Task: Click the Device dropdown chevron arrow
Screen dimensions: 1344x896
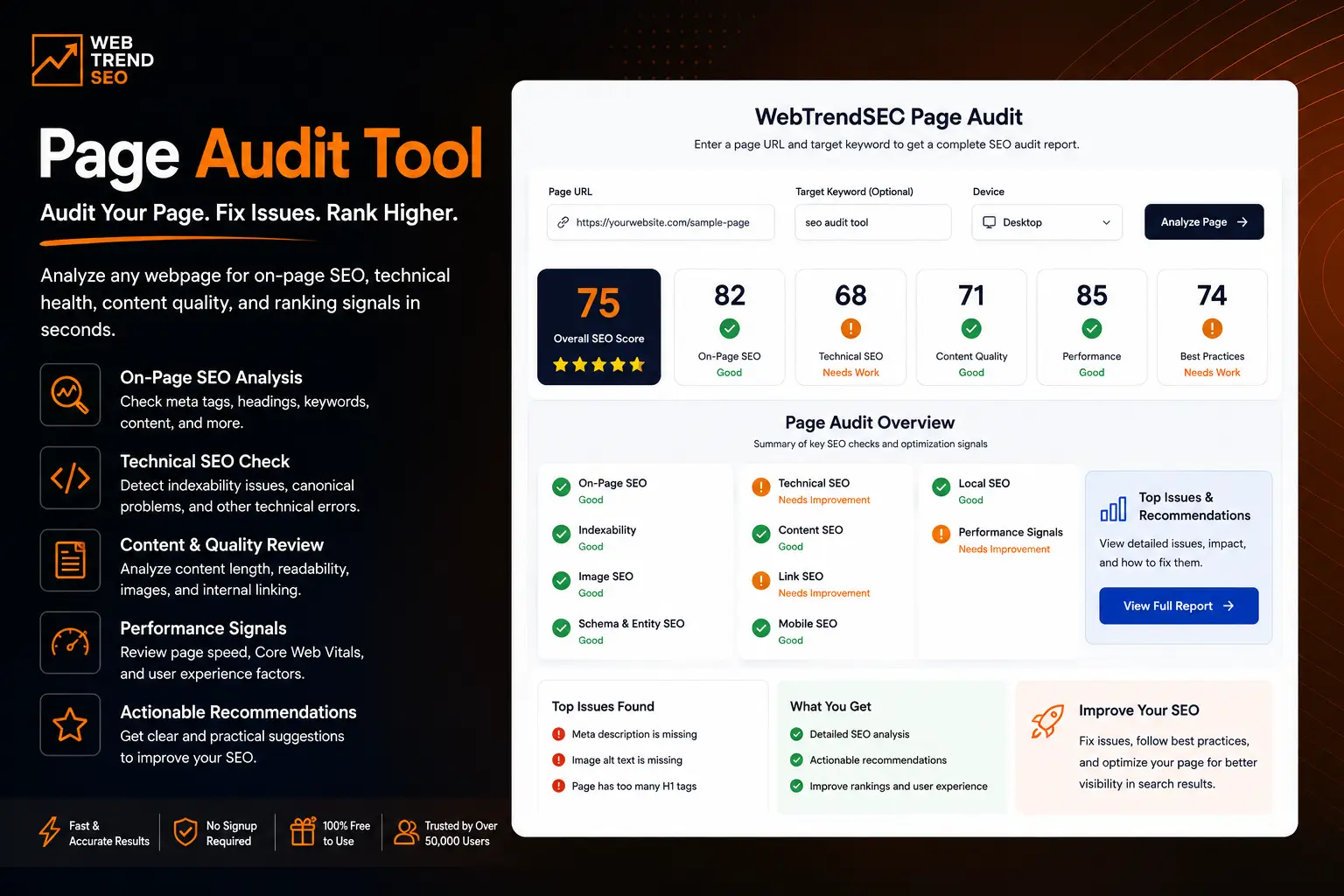Action: [x=1106, y=222]
